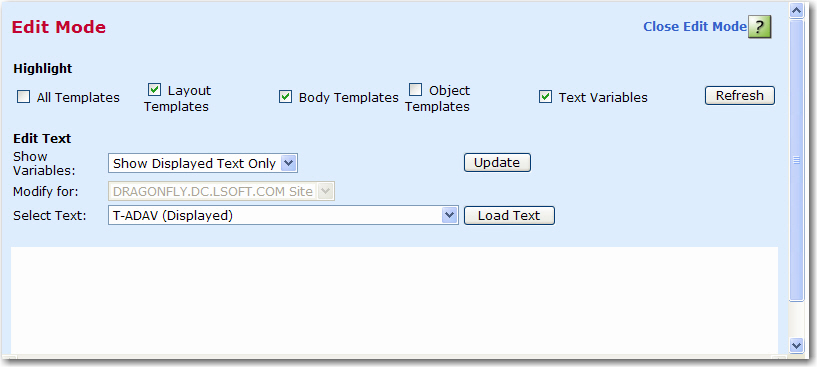Click the Refresh button
The height and width of the screenshot is (367, 817).
740,96
